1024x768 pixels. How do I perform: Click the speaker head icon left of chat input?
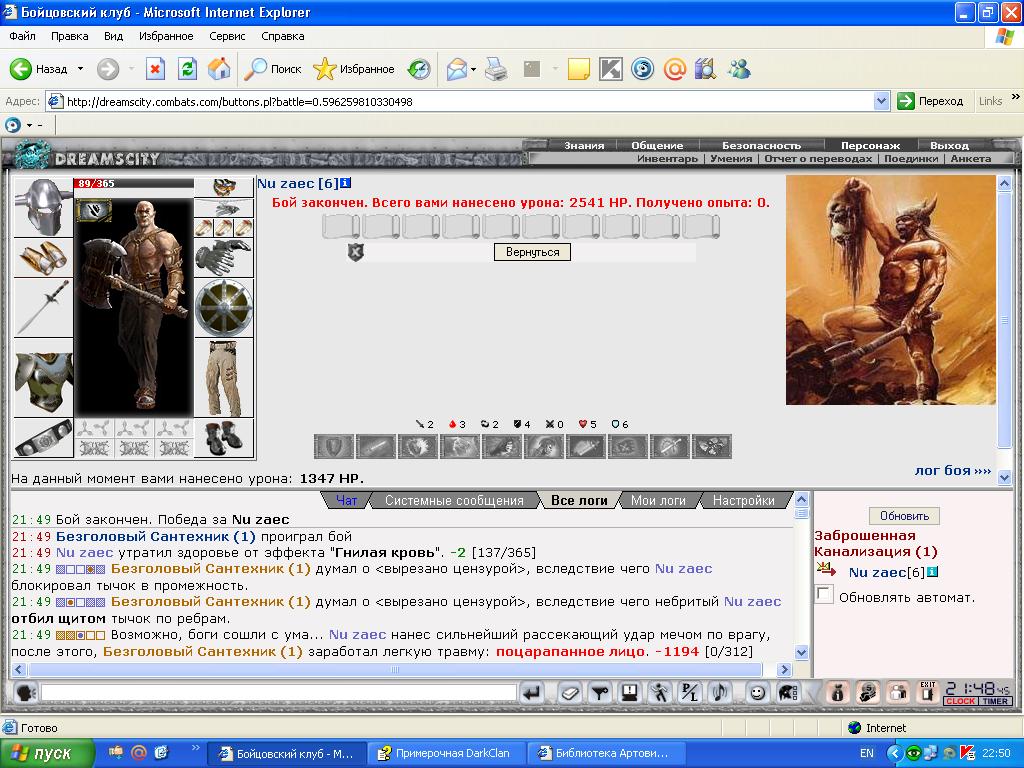tap(25, 692)
